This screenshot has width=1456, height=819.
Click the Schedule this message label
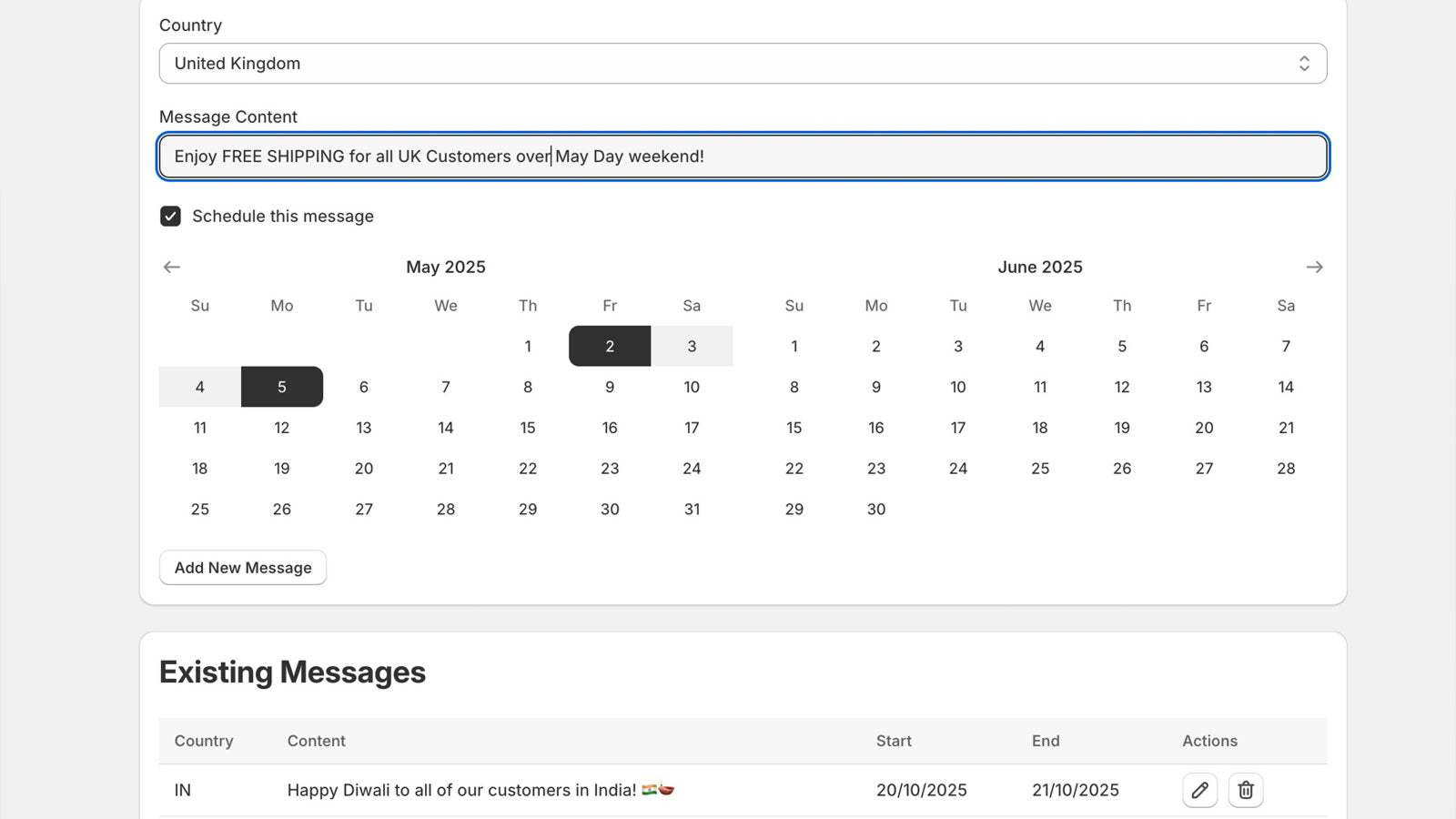[x=283, y=216]
